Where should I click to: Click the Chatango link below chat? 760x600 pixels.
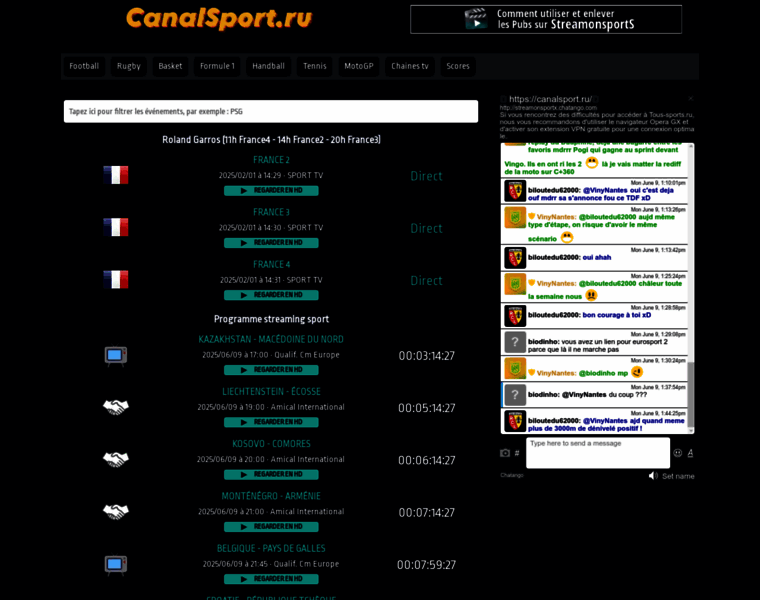point(512,475)
